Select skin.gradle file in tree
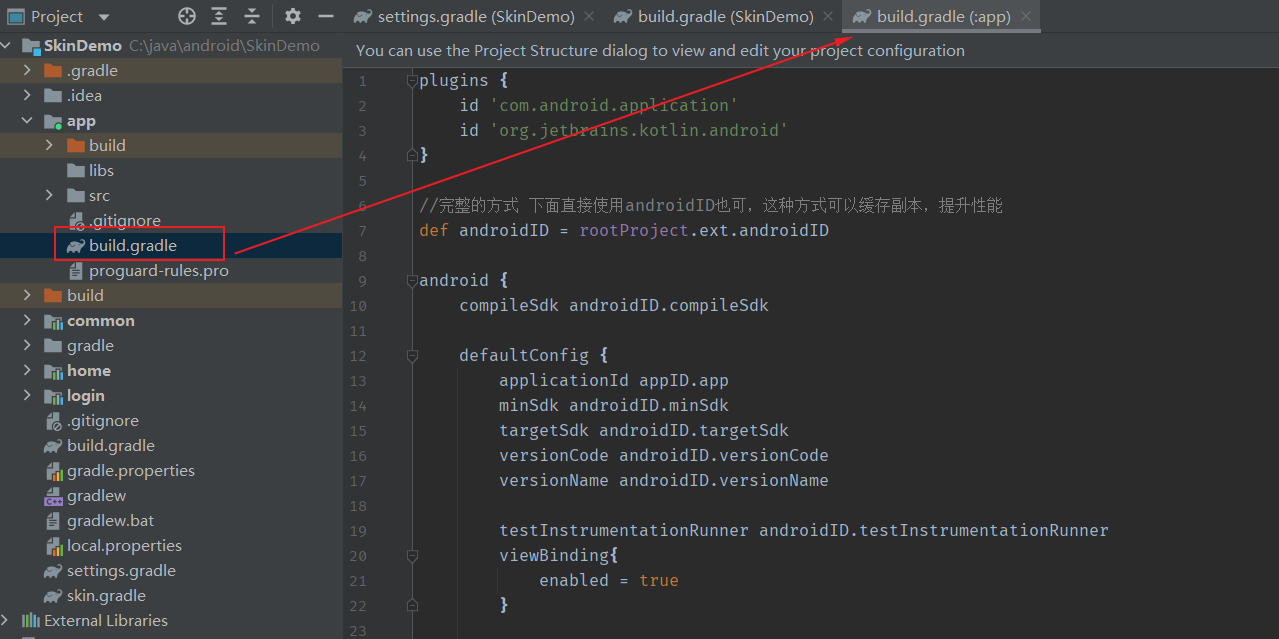The width and height of the screenshot is (1279, 639). coord(106,596)
